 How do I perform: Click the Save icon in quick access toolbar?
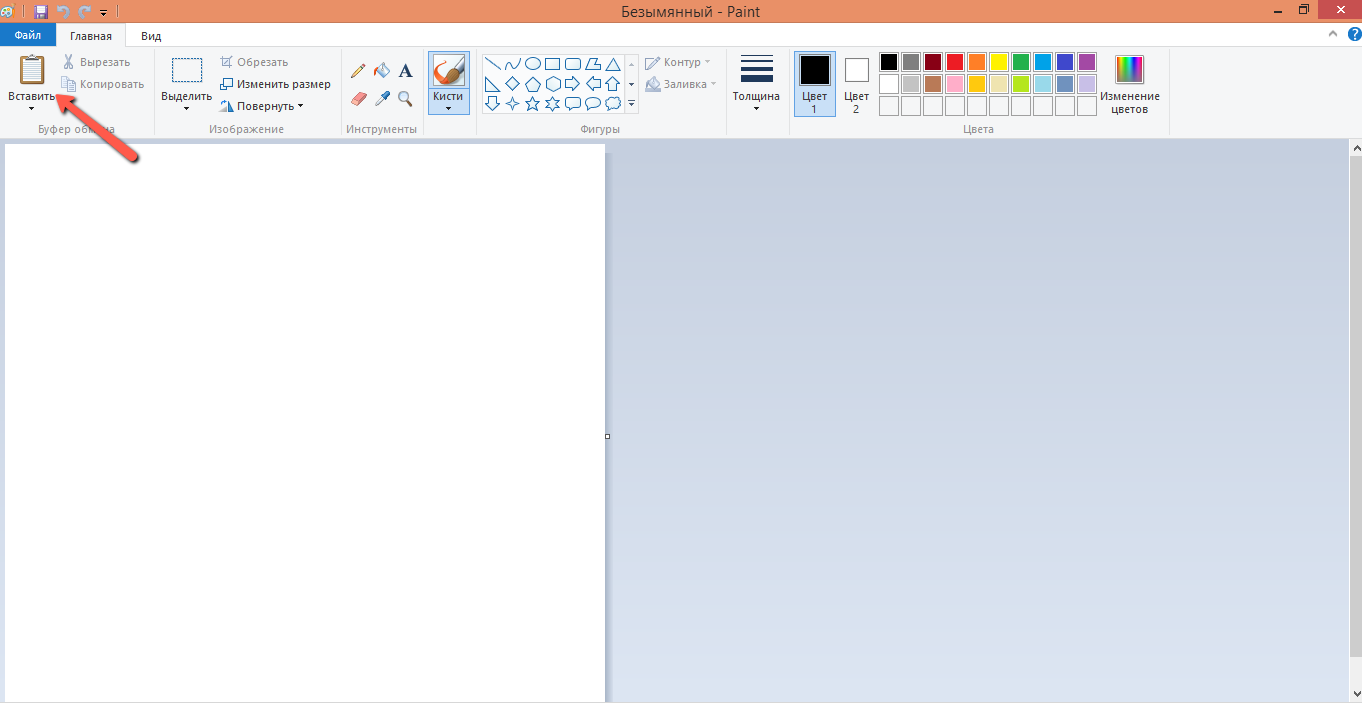[41, 12]
